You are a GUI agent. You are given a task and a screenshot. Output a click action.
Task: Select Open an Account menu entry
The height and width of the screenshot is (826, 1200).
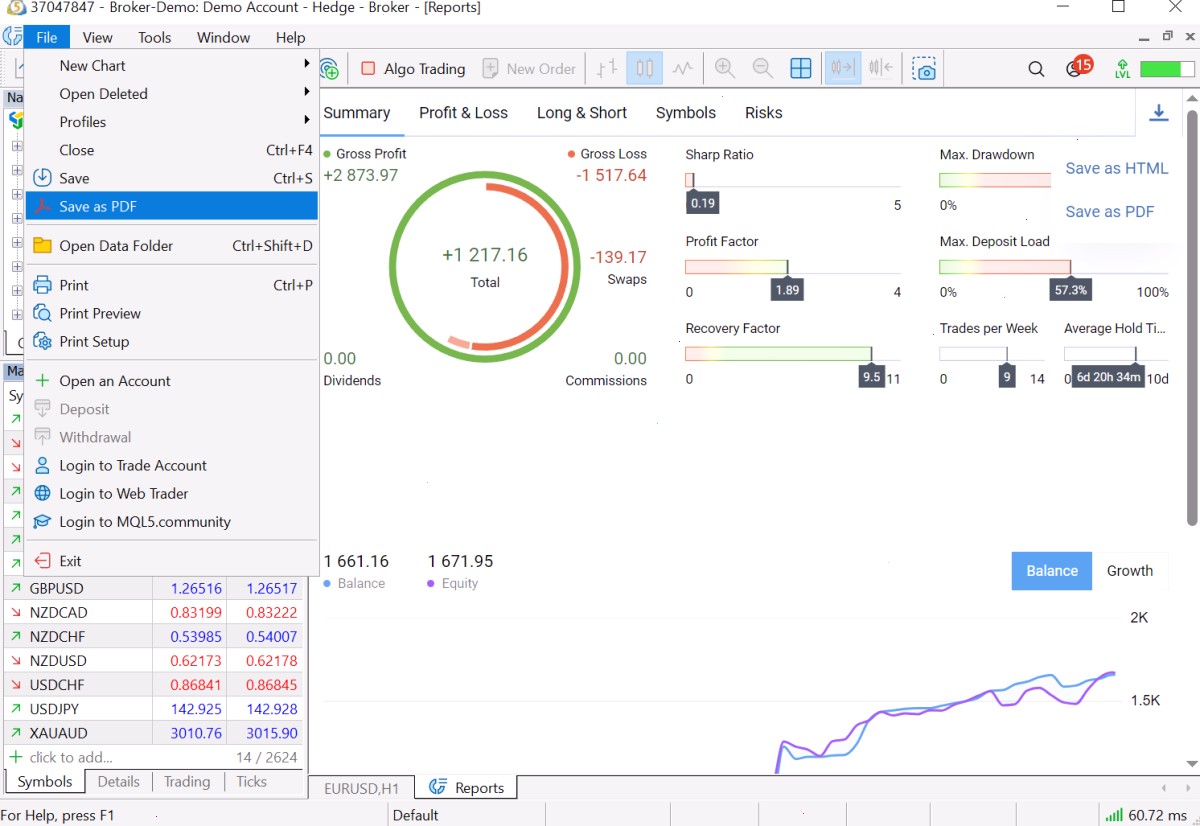coord(171,381)
